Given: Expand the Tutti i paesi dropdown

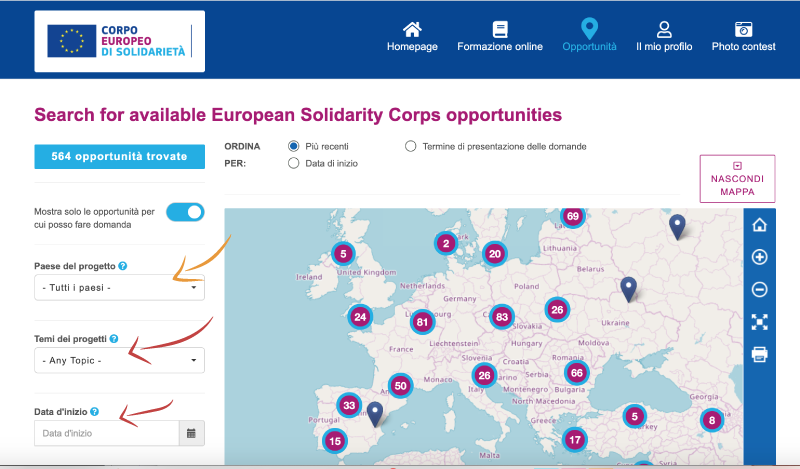Looking at the screenshot, I should pyautogui.click(x=119, y=288).
